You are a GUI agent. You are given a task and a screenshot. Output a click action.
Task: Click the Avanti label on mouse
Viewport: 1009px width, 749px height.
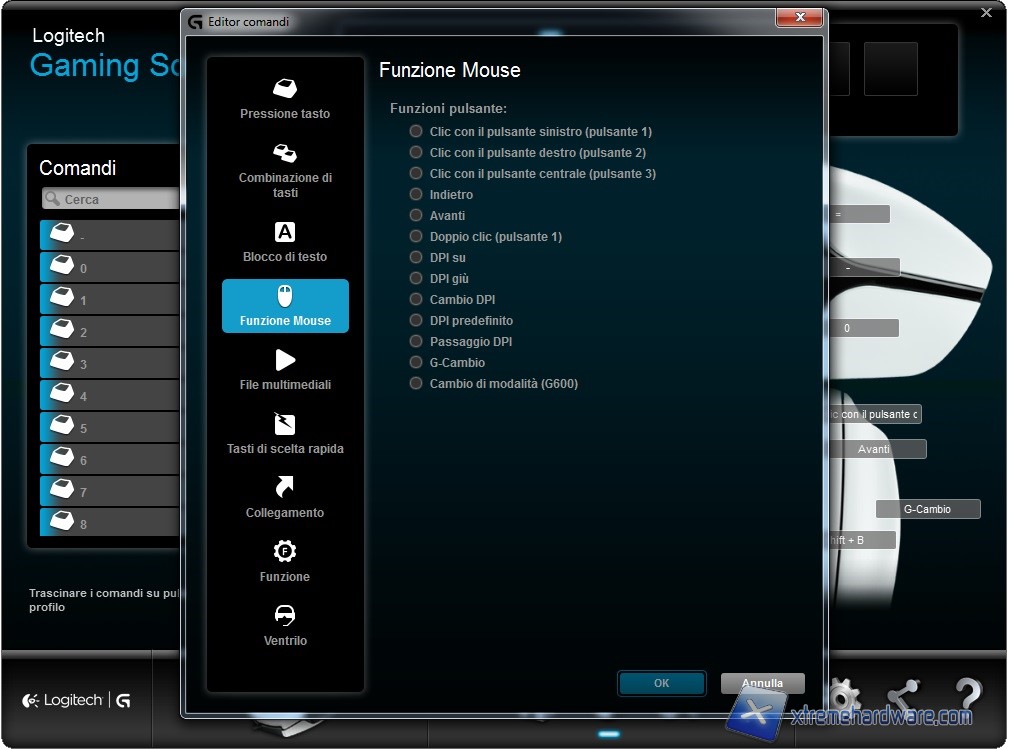[x=874, y=449]
